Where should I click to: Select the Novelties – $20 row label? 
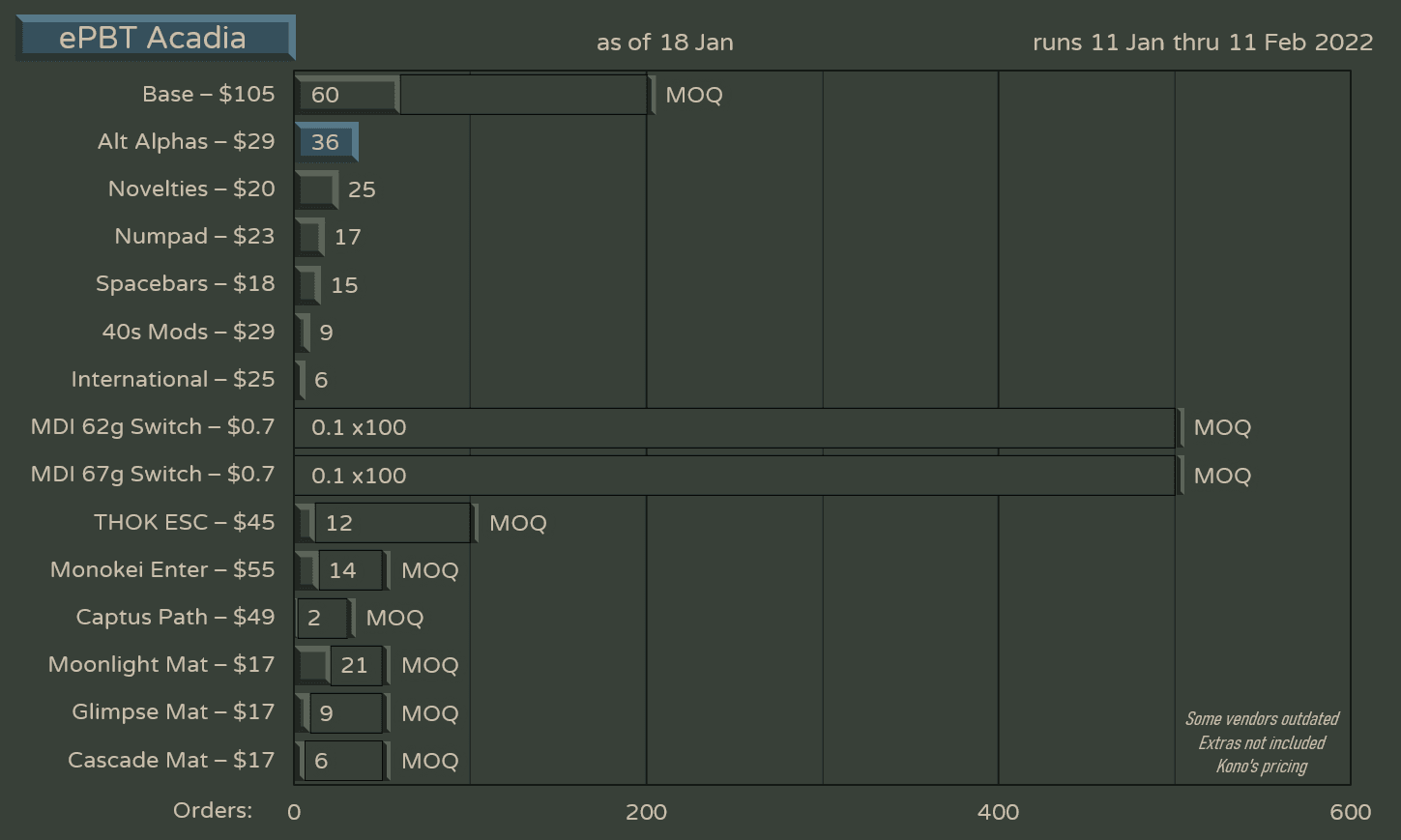(191, 188)
